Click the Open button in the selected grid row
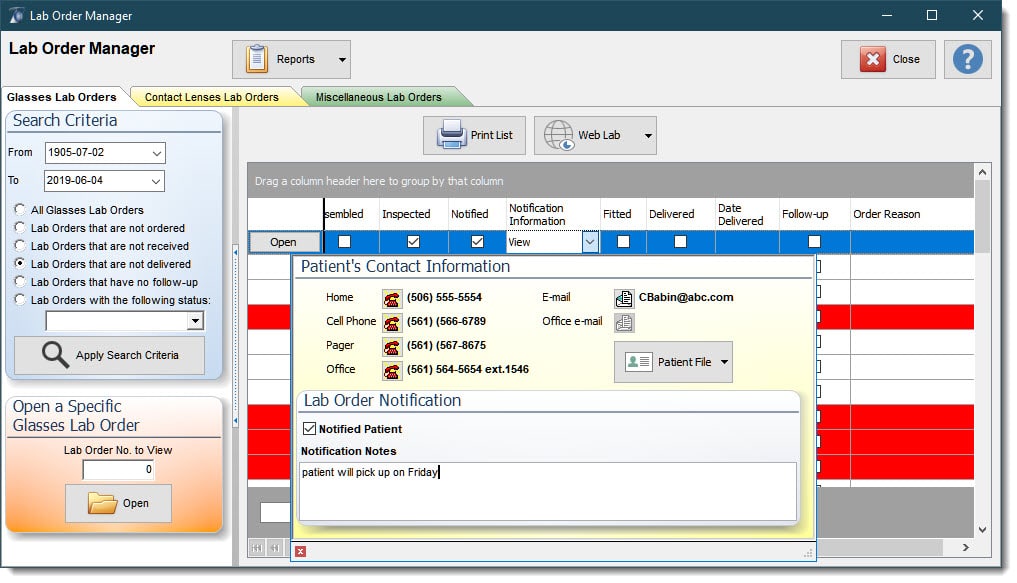This screenshot has height=583, width=1017. click(x=283, y=242)
